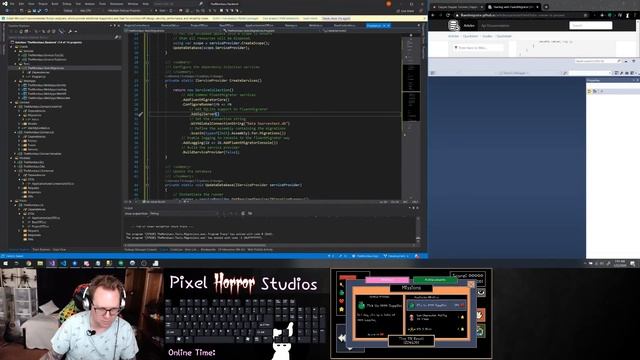The height and width of the screenshot is (360, 640).
Task: Open the Debug menu in Visual Studio
Action: (67, 4)
